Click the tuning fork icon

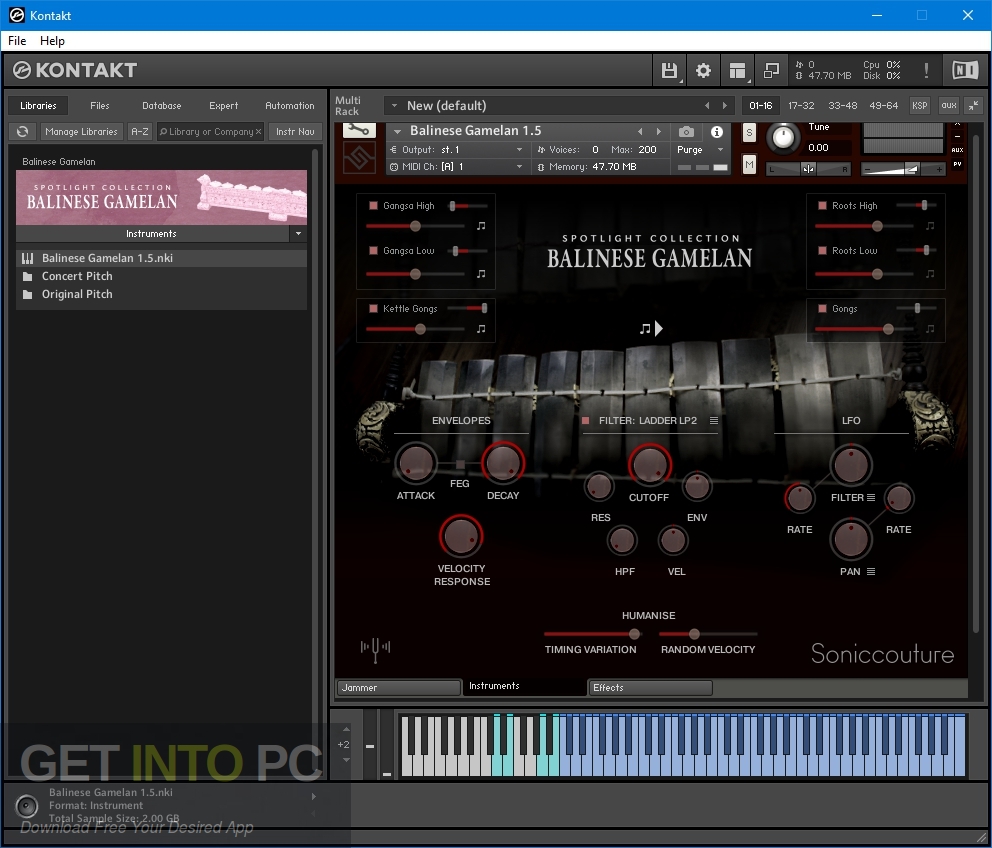click(375, 649)
